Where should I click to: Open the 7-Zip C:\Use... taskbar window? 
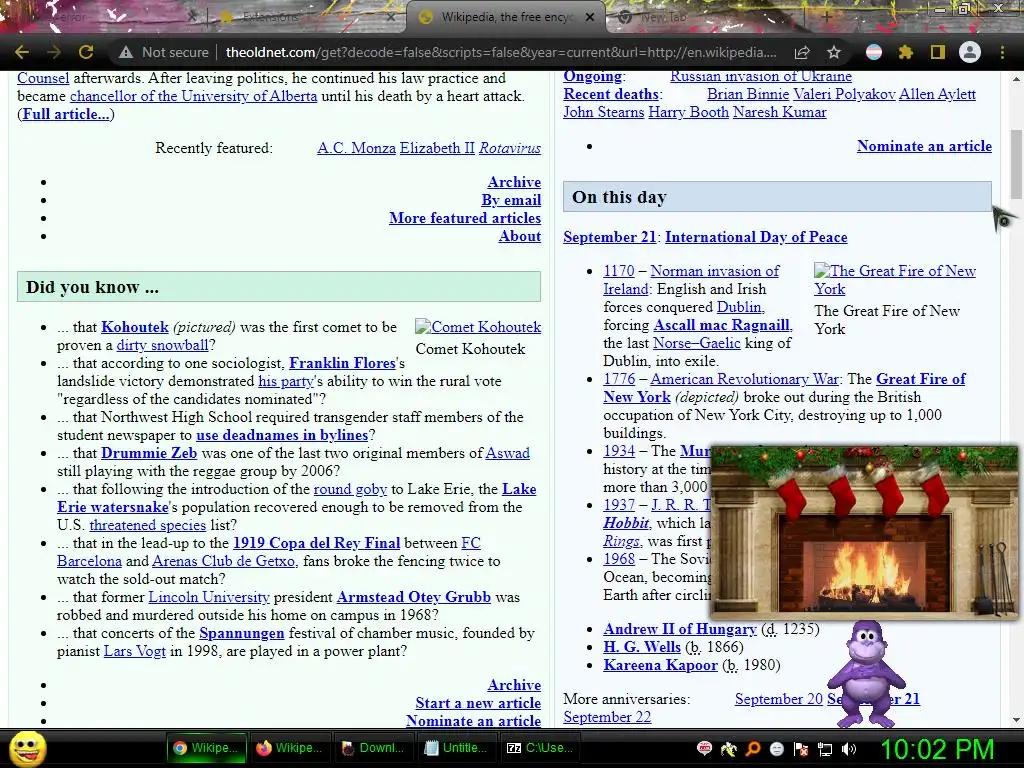541,748
